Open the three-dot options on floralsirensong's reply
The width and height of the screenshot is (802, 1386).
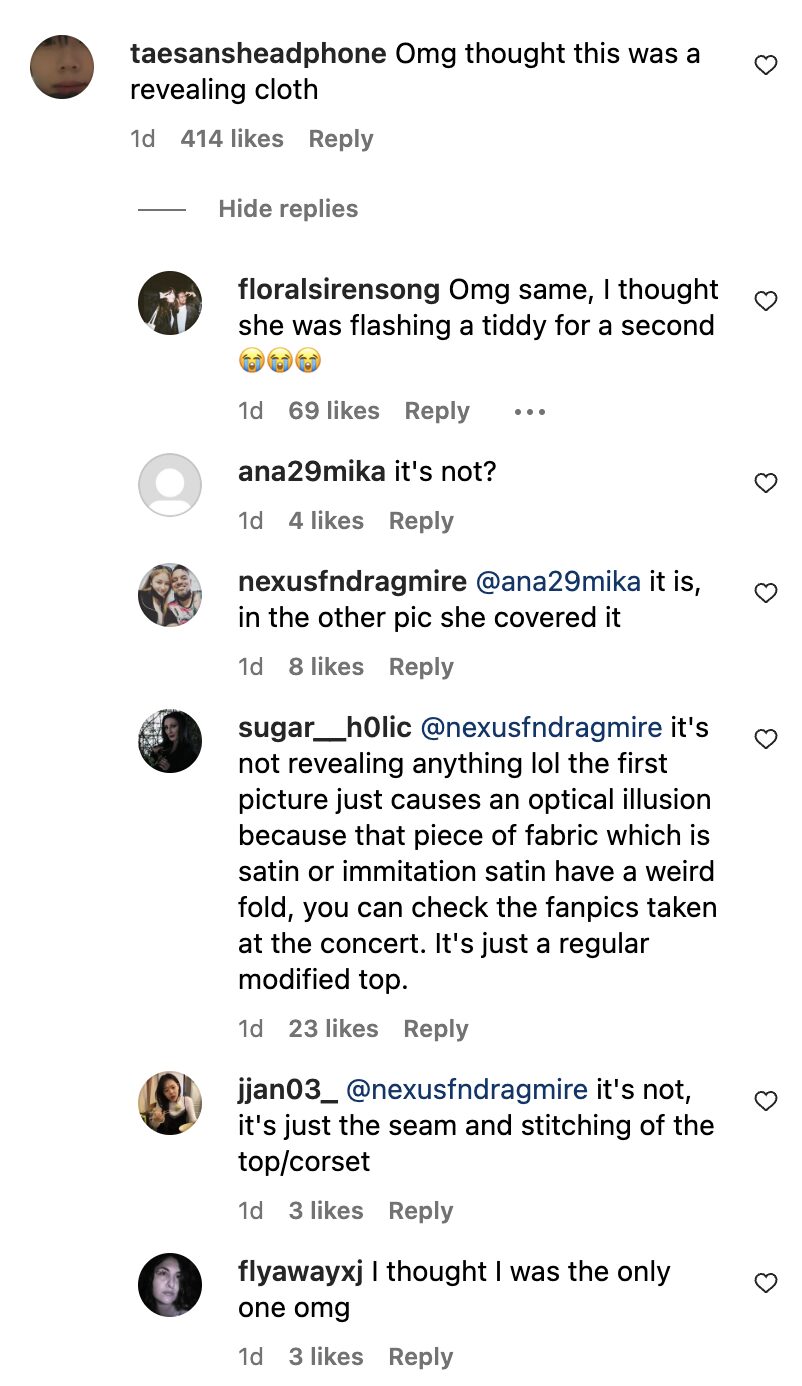coord(529,412)
